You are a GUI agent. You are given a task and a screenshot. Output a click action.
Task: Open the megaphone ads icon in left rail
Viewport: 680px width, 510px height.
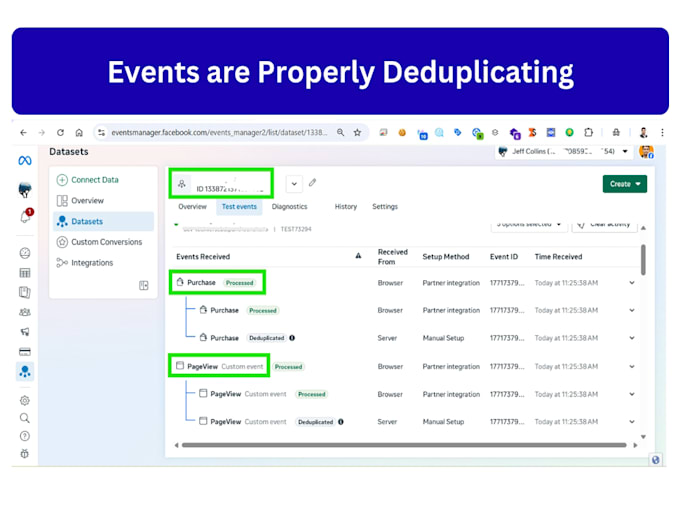[25, 332]
